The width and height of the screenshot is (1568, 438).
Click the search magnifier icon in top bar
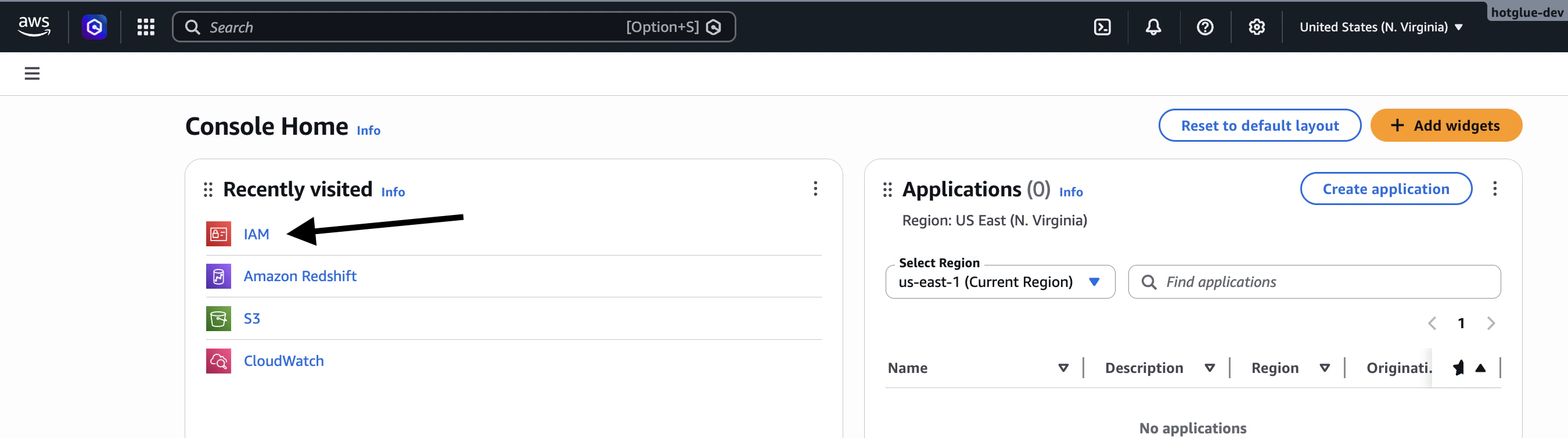pos(192,27)
